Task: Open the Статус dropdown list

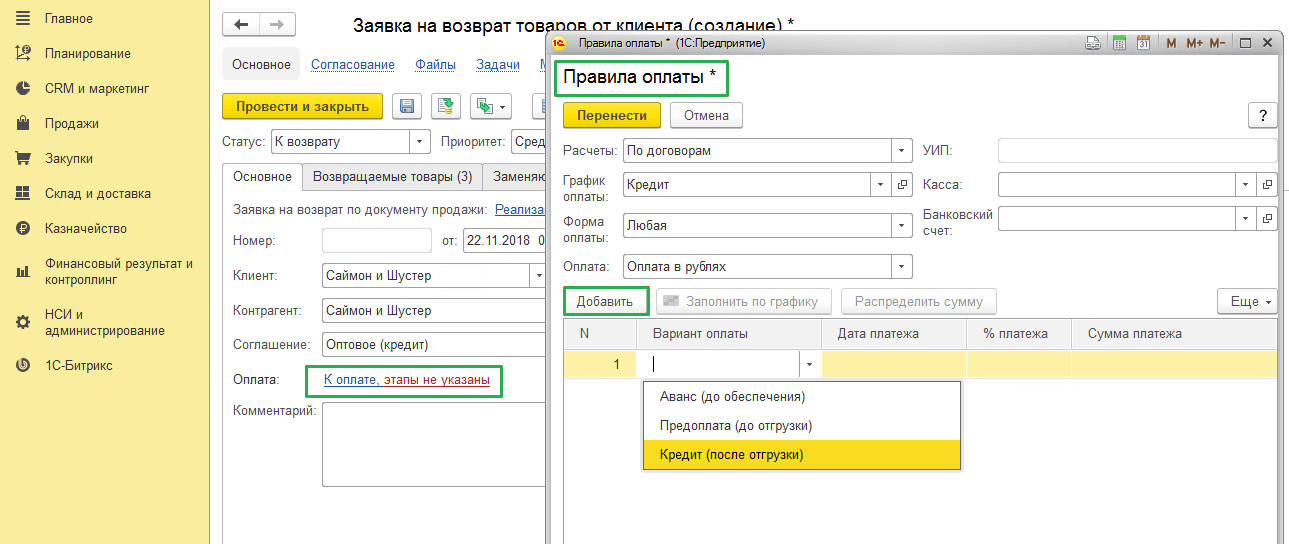Action: (419, 142)
